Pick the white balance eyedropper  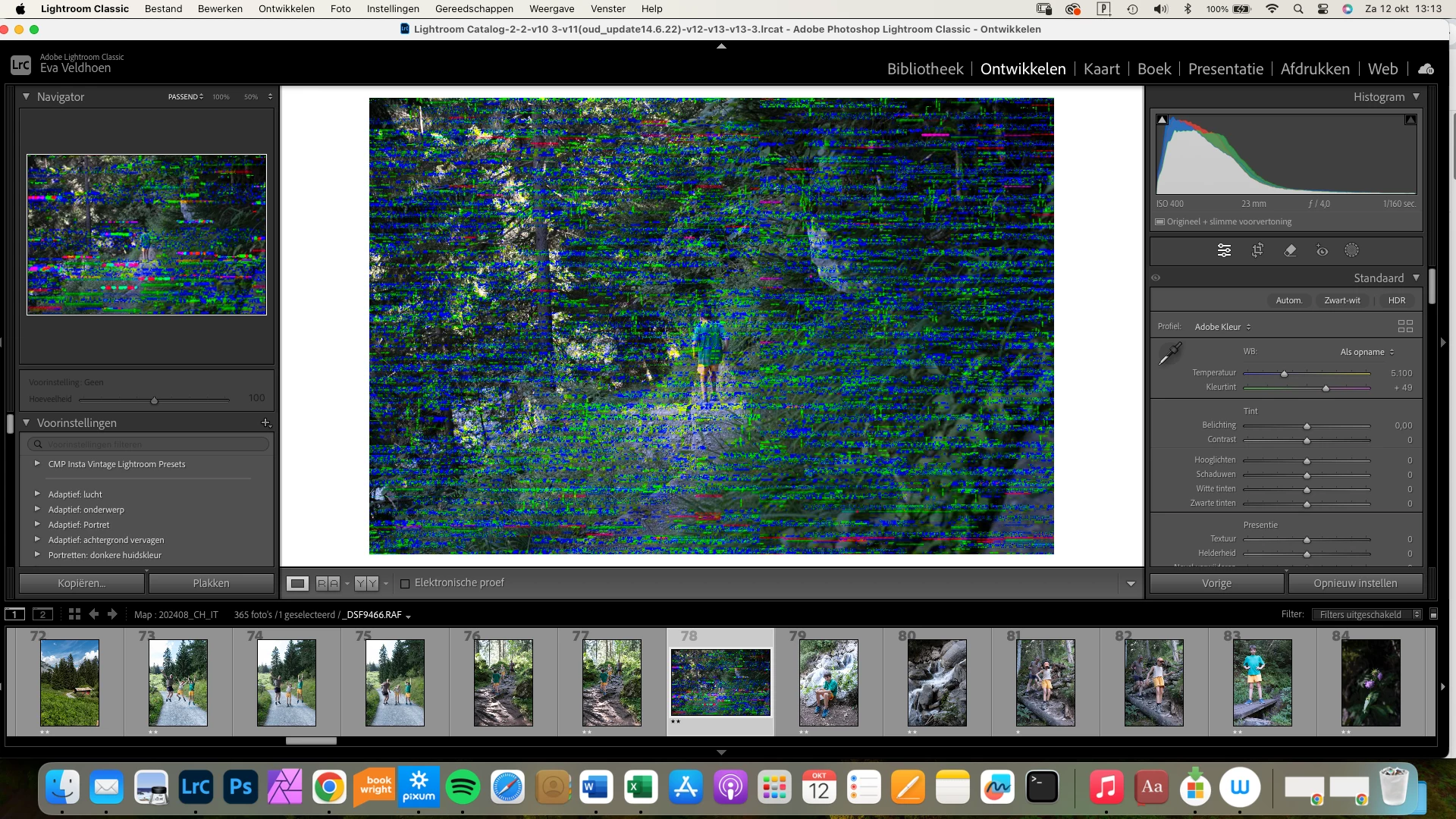(1170, 353)
